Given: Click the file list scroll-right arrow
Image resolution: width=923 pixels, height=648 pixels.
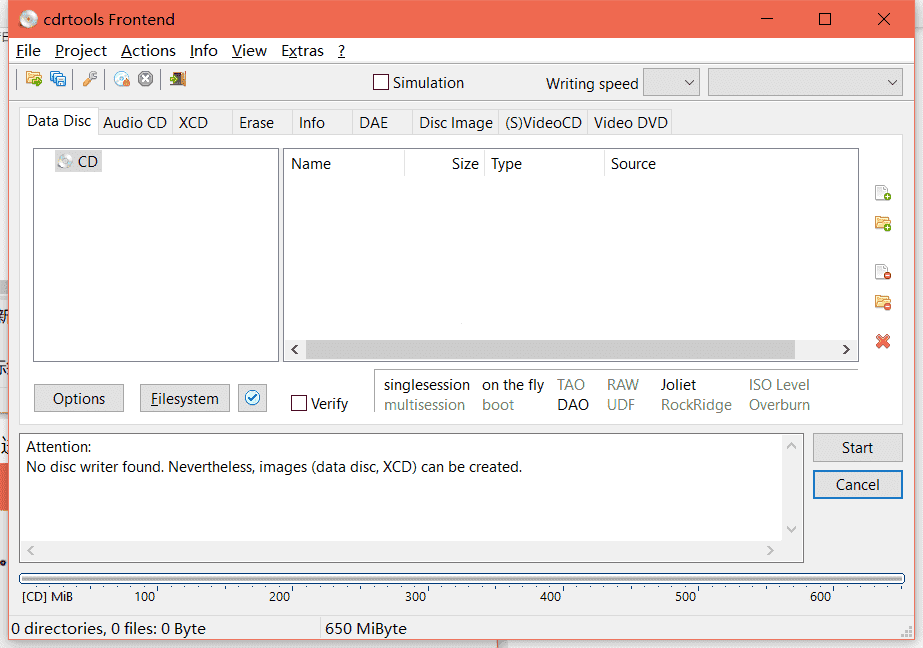Looking at the screenshot, I should [846, 350].
